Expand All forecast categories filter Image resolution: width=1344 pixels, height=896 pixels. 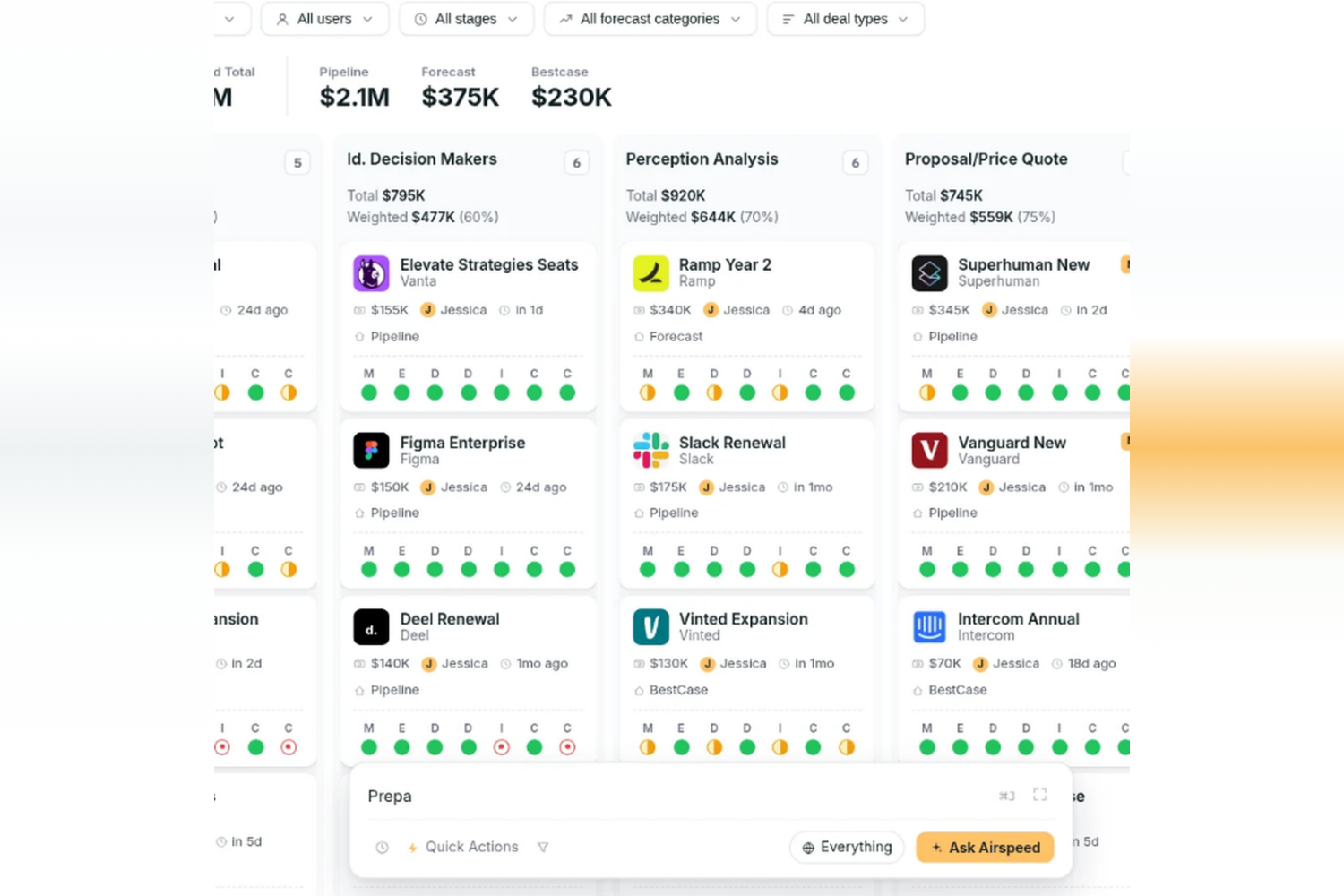click(x=650, y=19)
